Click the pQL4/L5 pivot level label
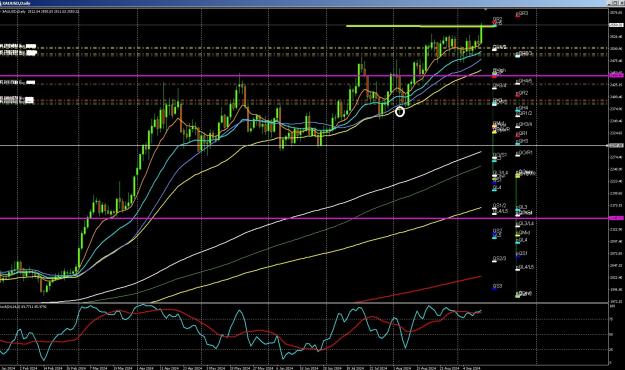 (x=526, y=267)
